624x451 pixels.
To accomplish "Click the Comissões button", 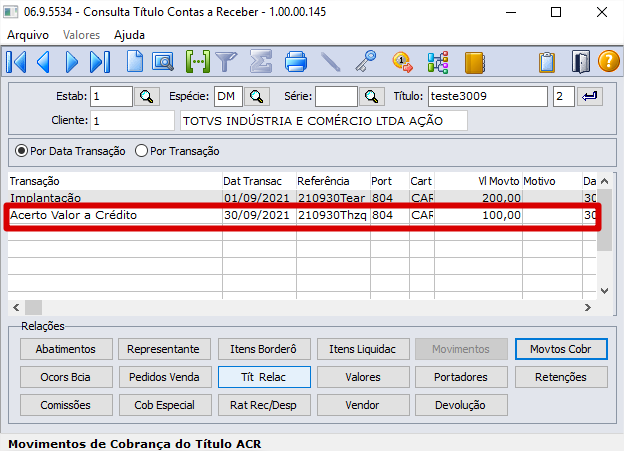I will pyautogui.click(x=66, y=405).
